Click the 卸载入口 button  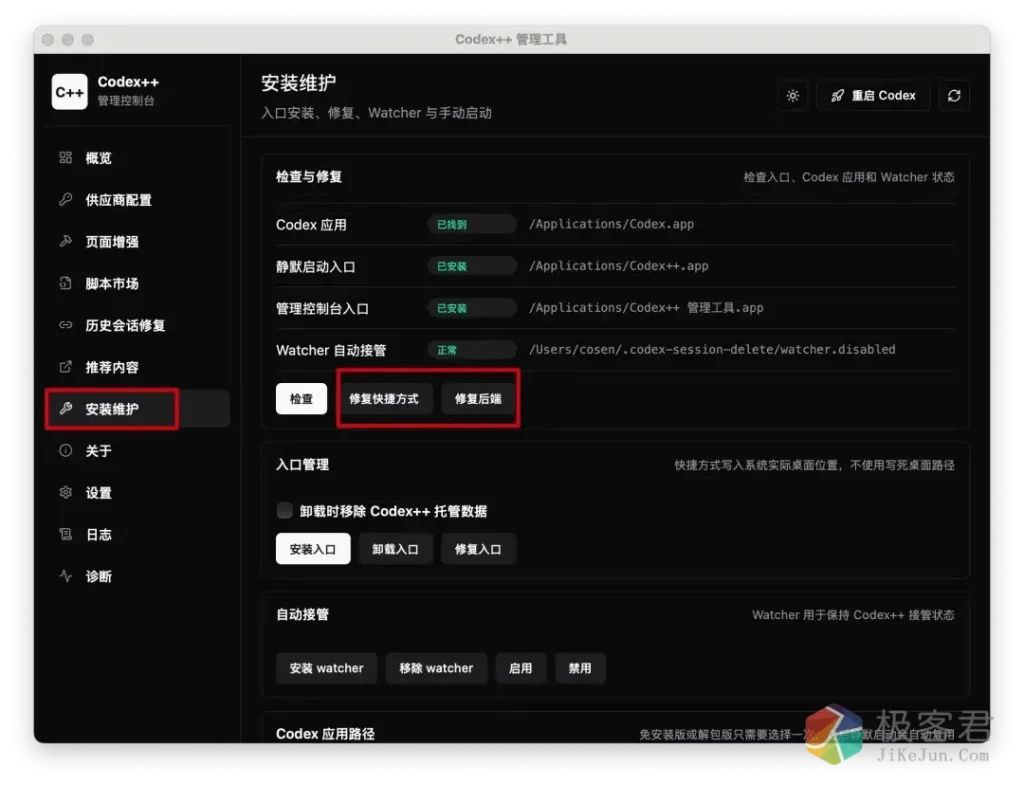click(x=395, y=549)
